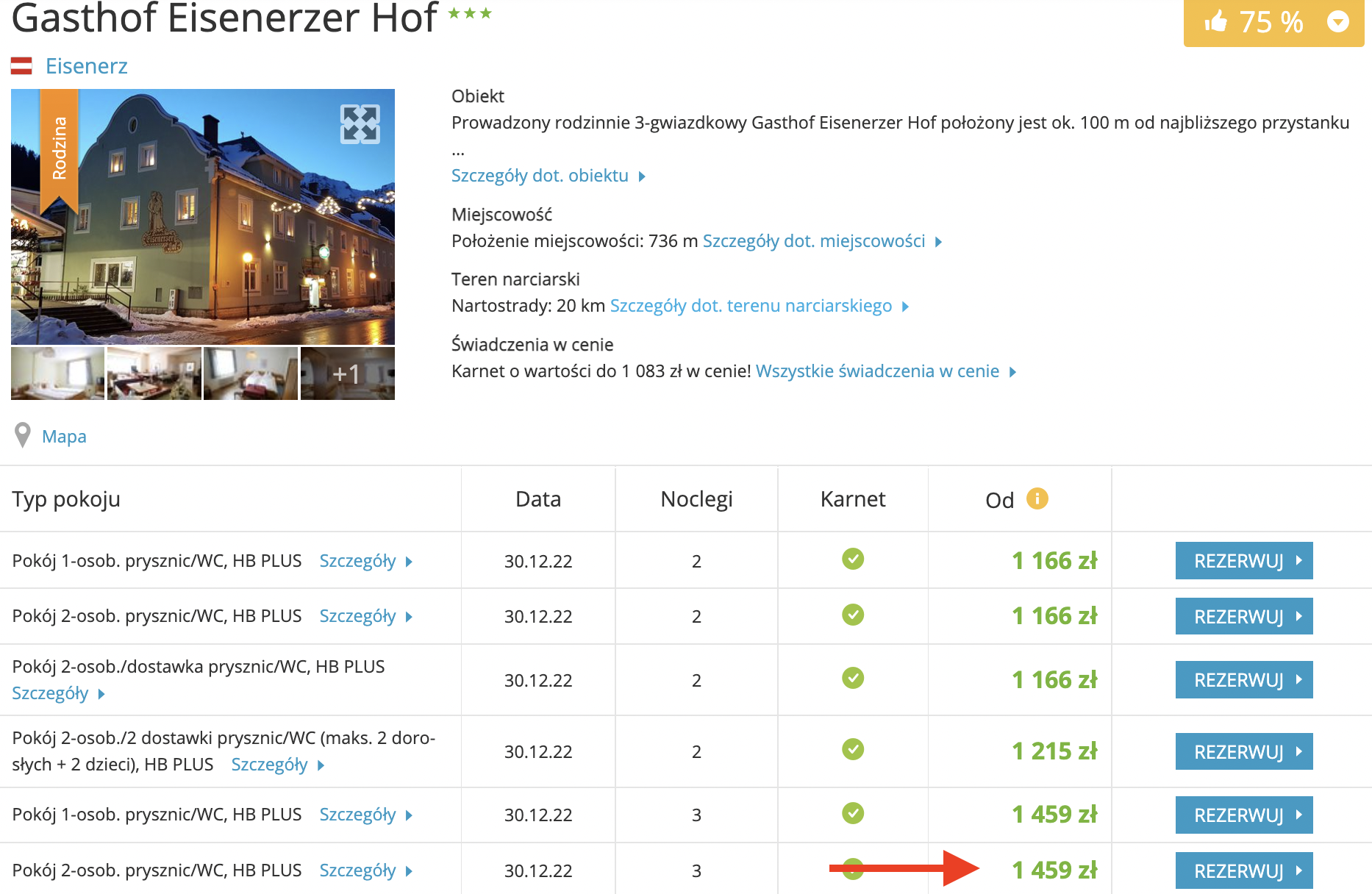Click the map pin icon next to Mapa

point(23,435)
